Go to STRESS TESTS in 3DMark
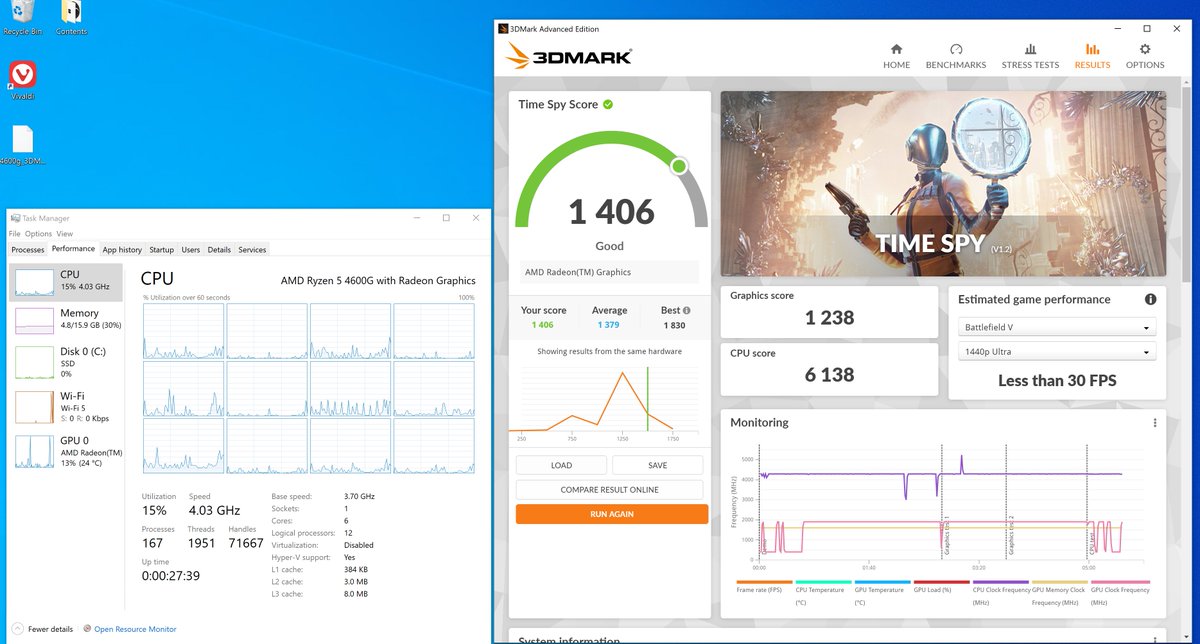 [1030, 56]
